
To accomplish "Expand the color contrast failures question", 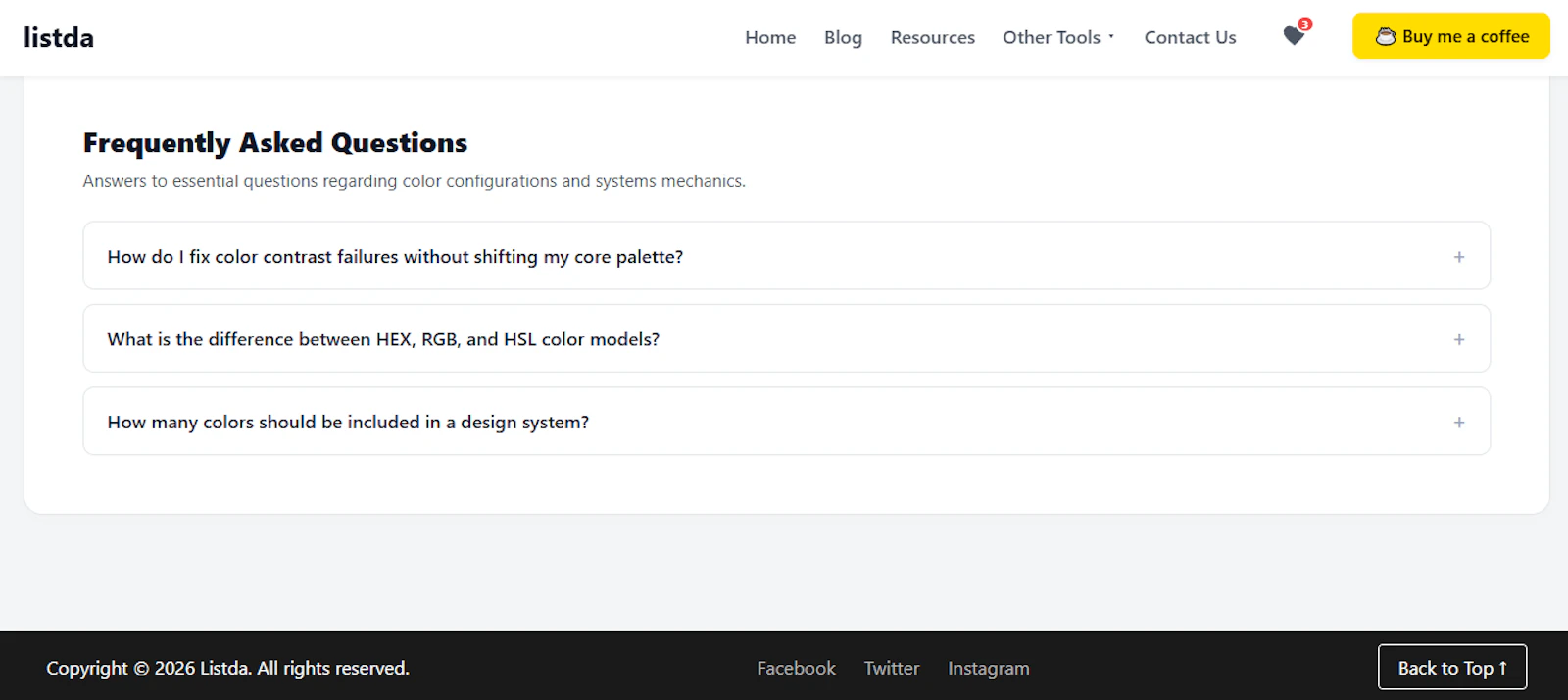I will coord(786,256).
